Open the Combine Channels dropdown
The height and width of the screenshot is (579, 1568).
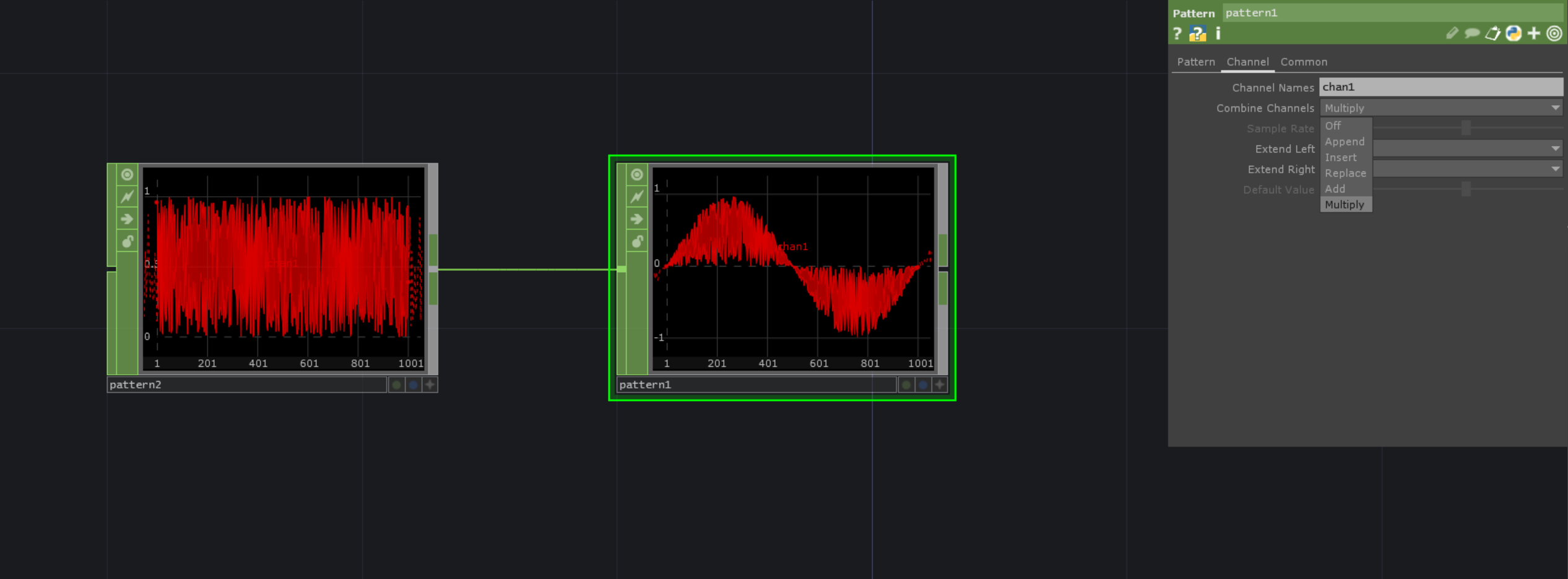(x=1440, y=108)
